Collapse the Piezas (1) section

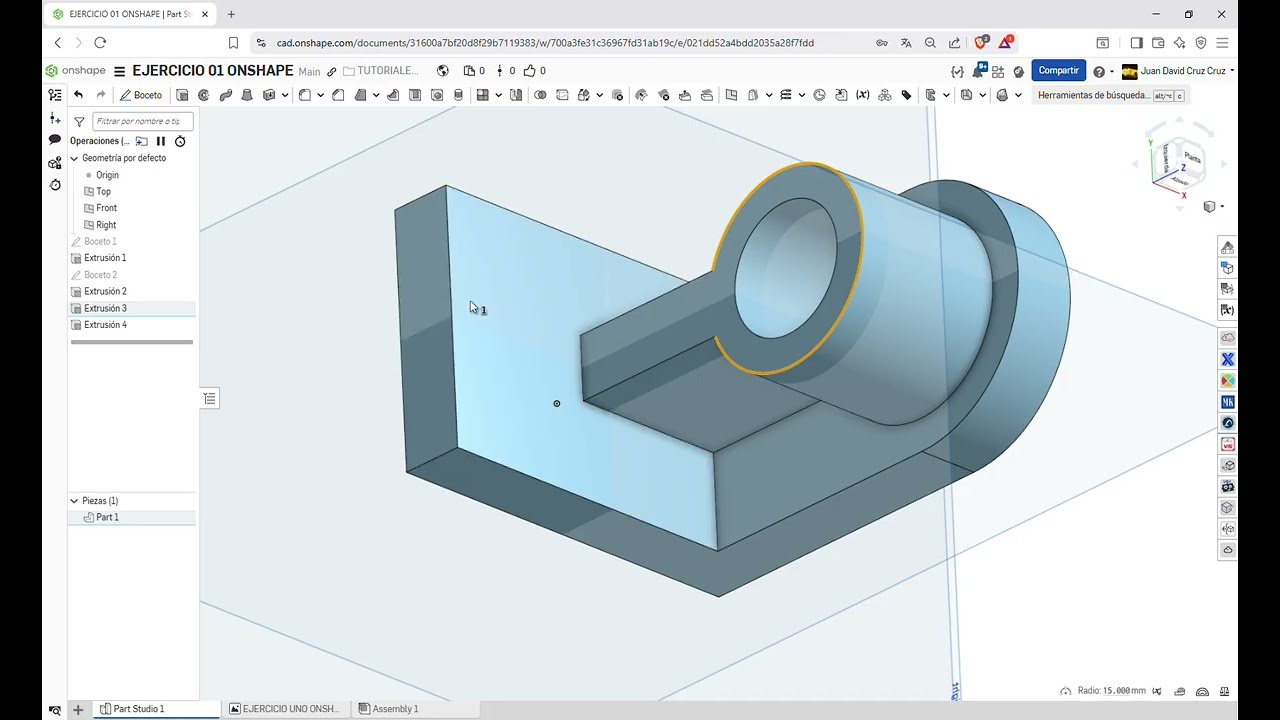pos(74,501)
